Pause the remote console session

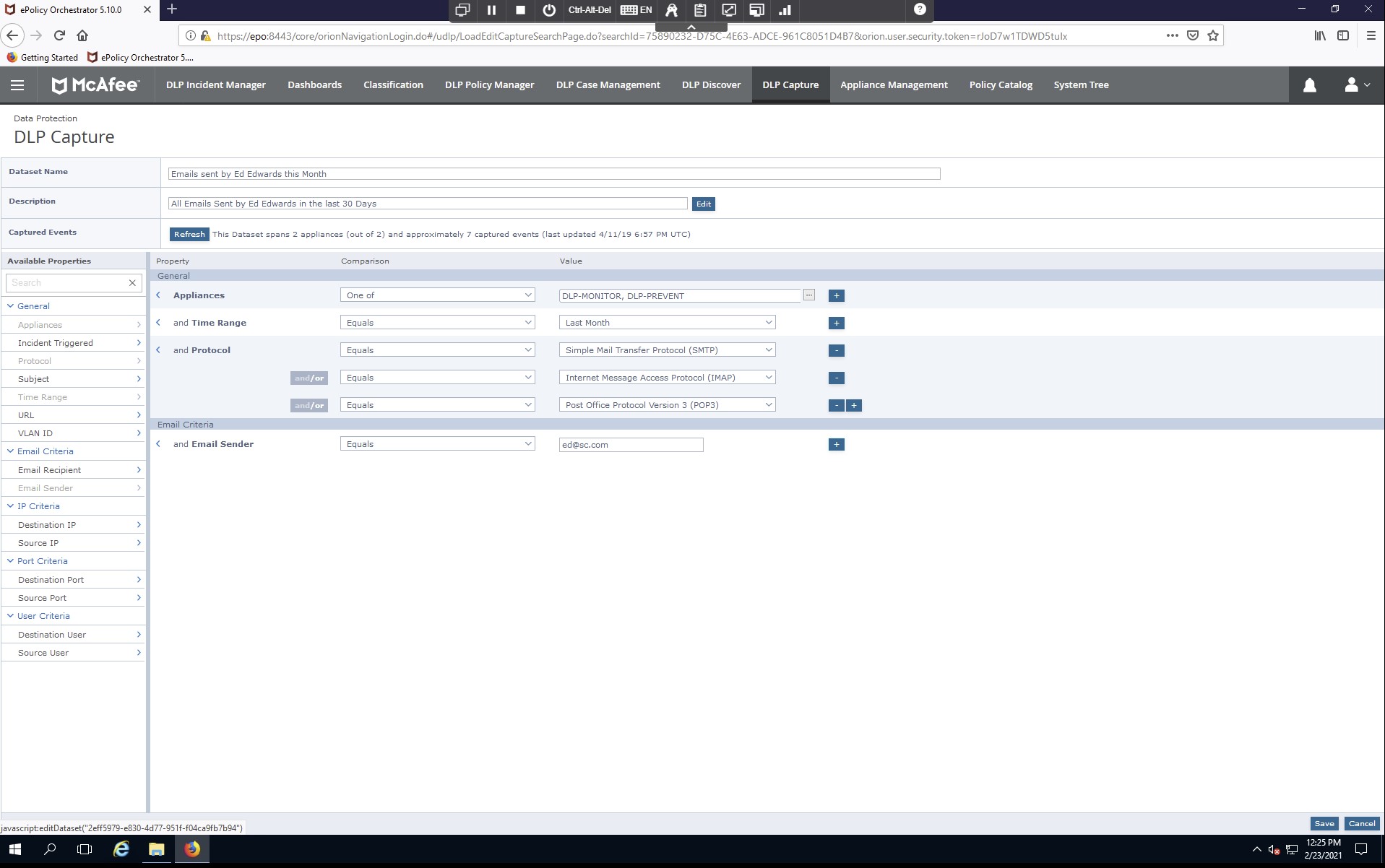[x=491, y=10]
